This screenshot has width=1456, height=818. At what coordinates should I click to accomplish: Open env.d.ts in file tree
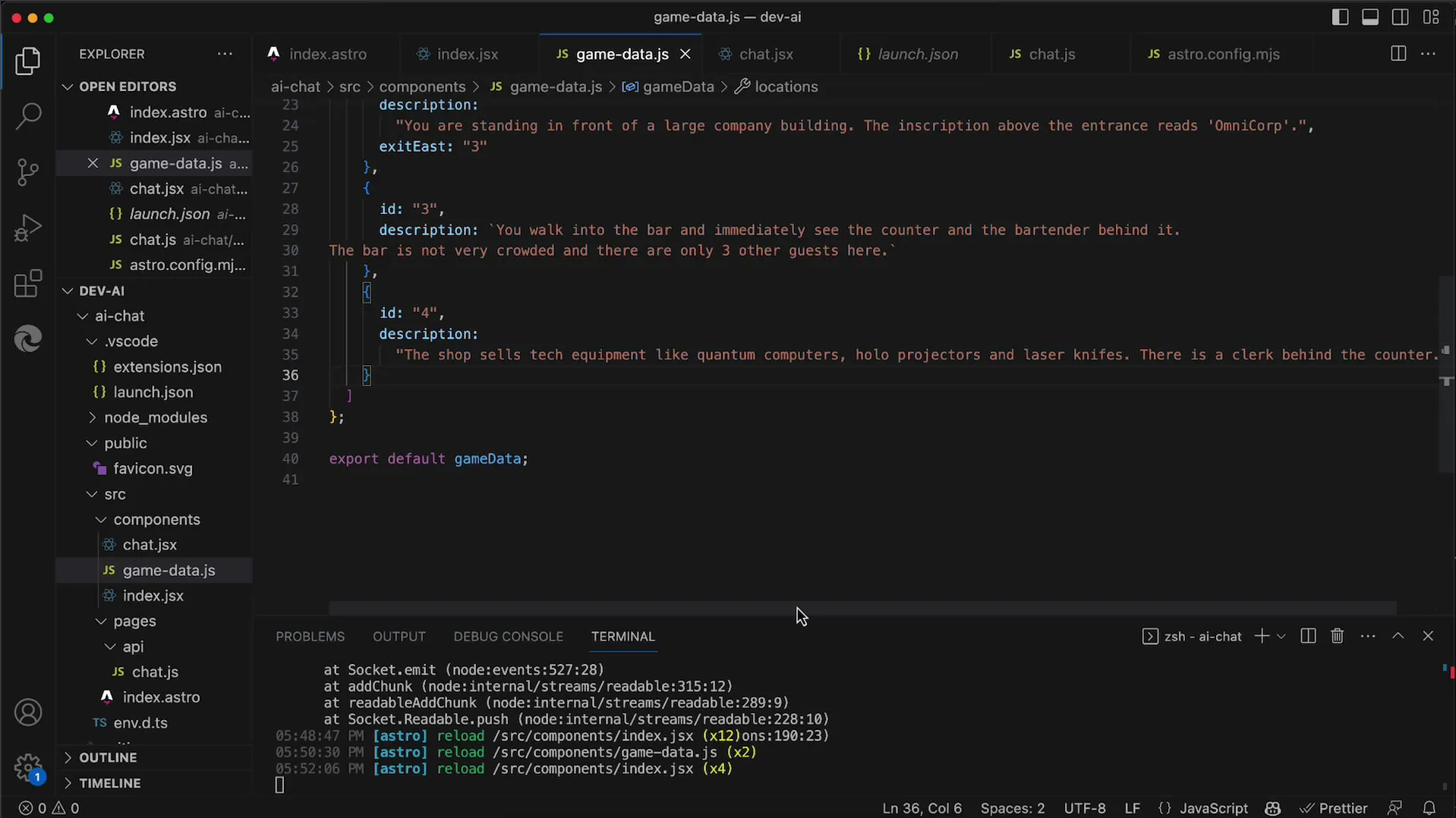pyautogui.click(x=140, y=723)
